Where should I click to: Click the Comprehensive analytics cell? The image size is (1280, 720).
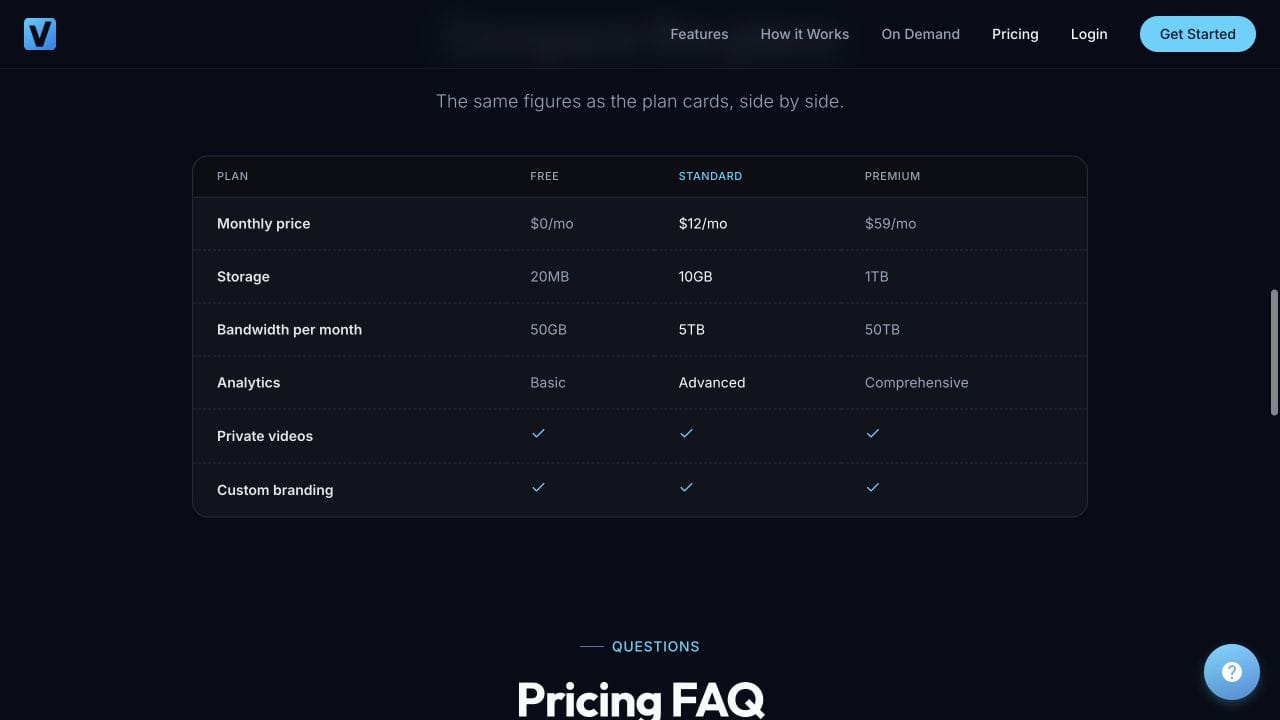[x=917, y=383]
